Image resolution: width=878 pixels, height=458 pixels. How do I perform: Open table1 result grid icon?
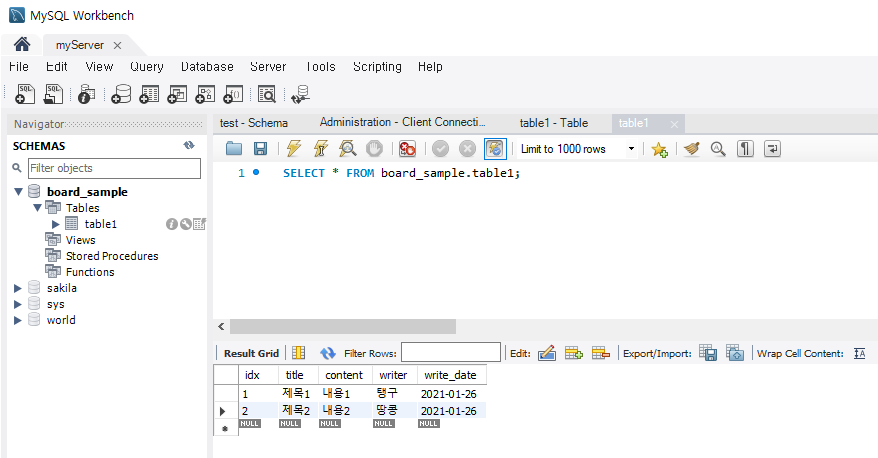click(x=199, y=224)
